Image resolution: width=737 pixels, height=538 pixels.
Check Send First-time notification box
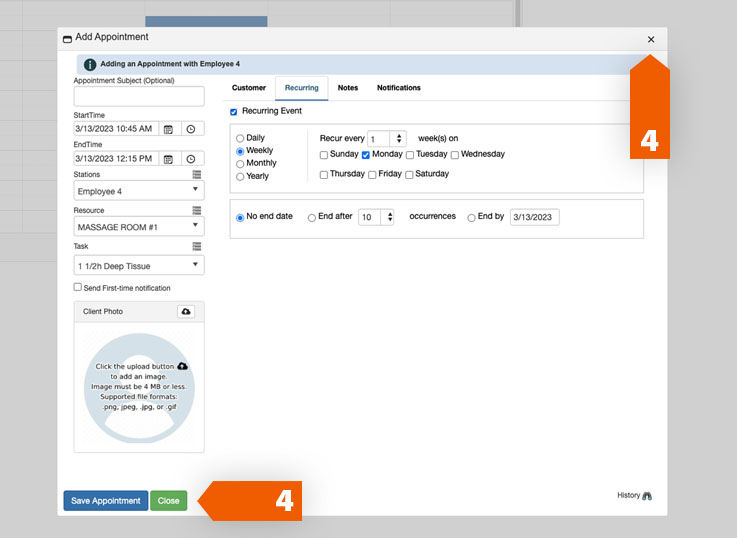pyautogui.click(x=78, y=287)
